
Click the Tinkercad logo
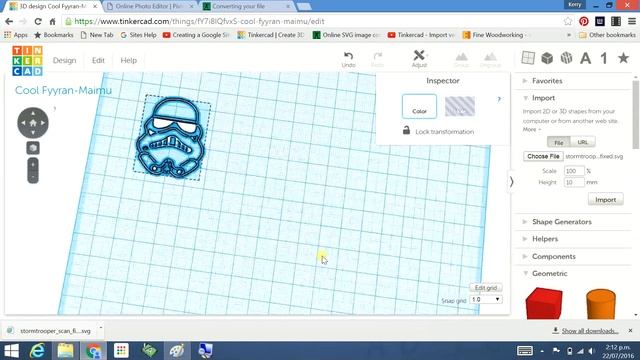point(27,60)
